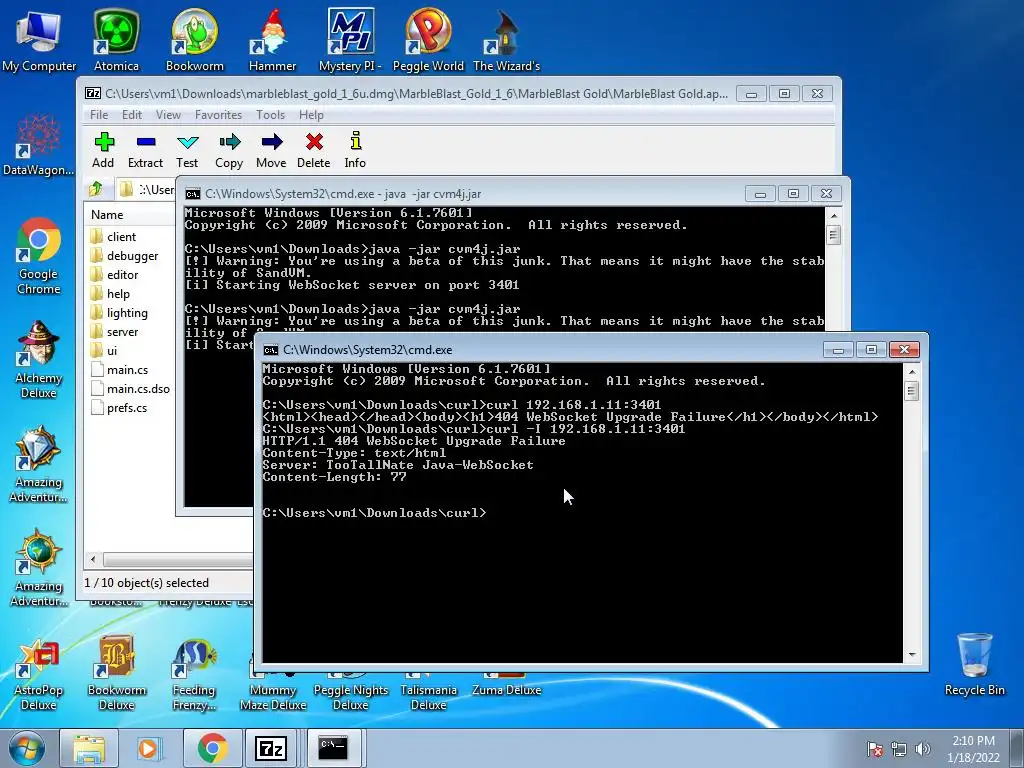Open the Atomica desktop shortcut
The image size is (1024, 768).
(x=116, y=40)
